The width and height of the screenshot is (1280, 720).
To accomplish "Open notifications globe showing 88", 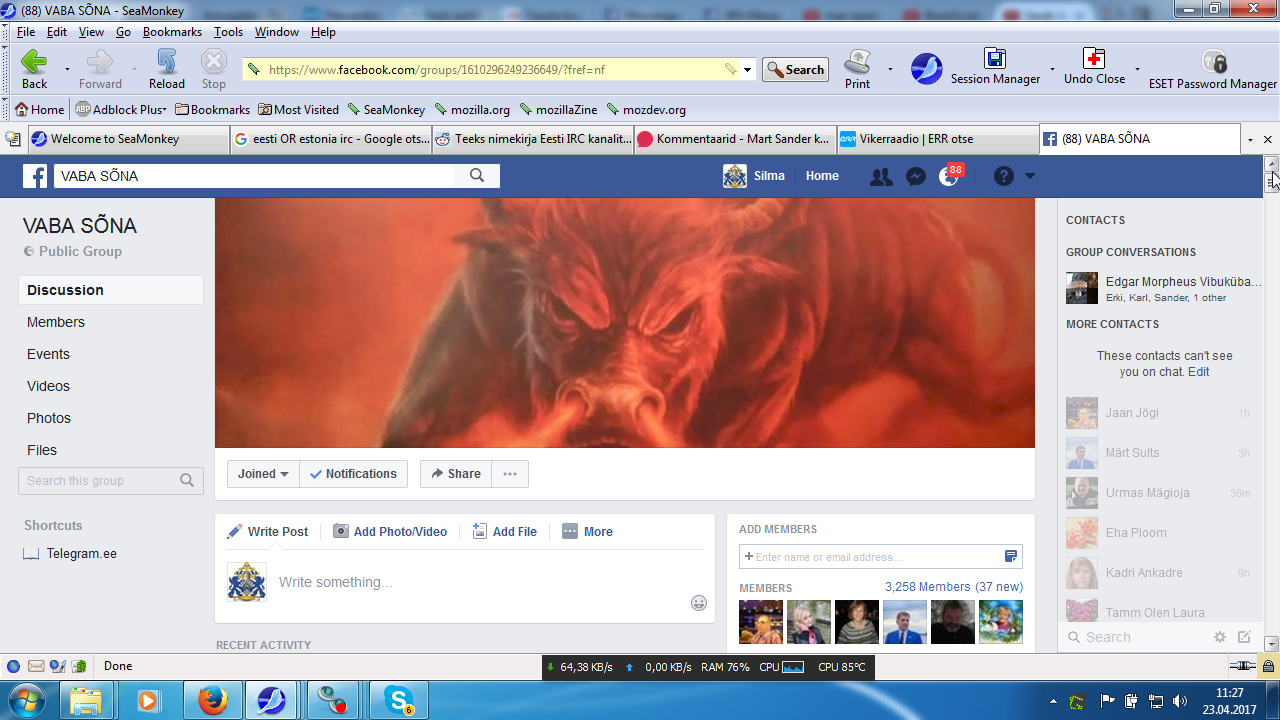I will coord(949,177).
